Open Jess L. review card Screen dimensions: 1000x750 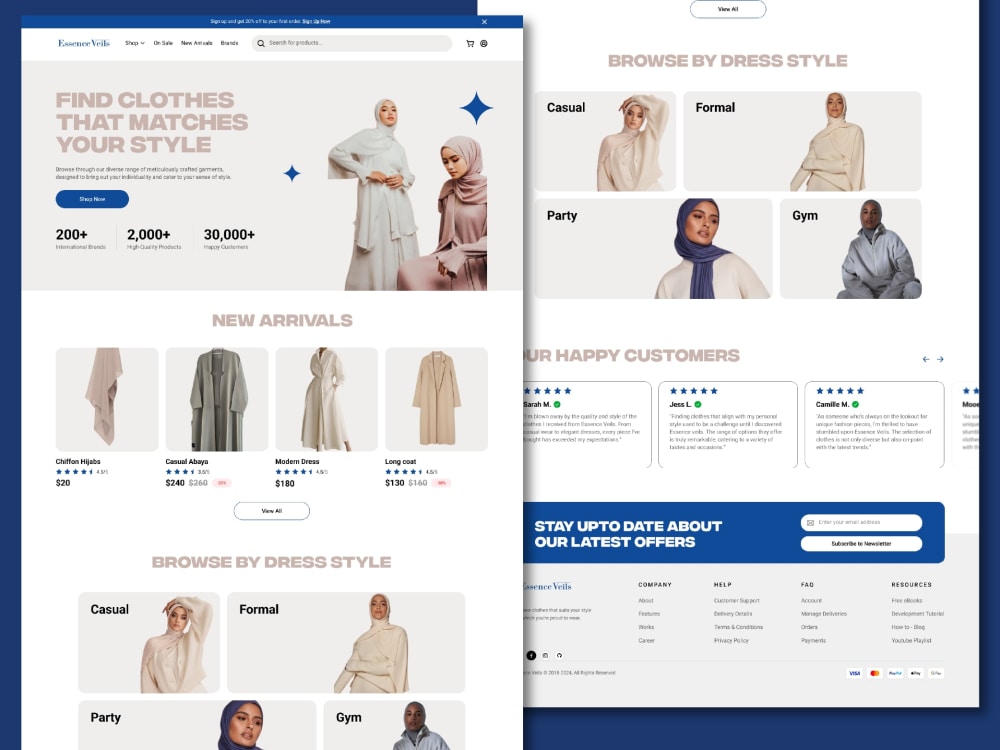click(728, 425)
